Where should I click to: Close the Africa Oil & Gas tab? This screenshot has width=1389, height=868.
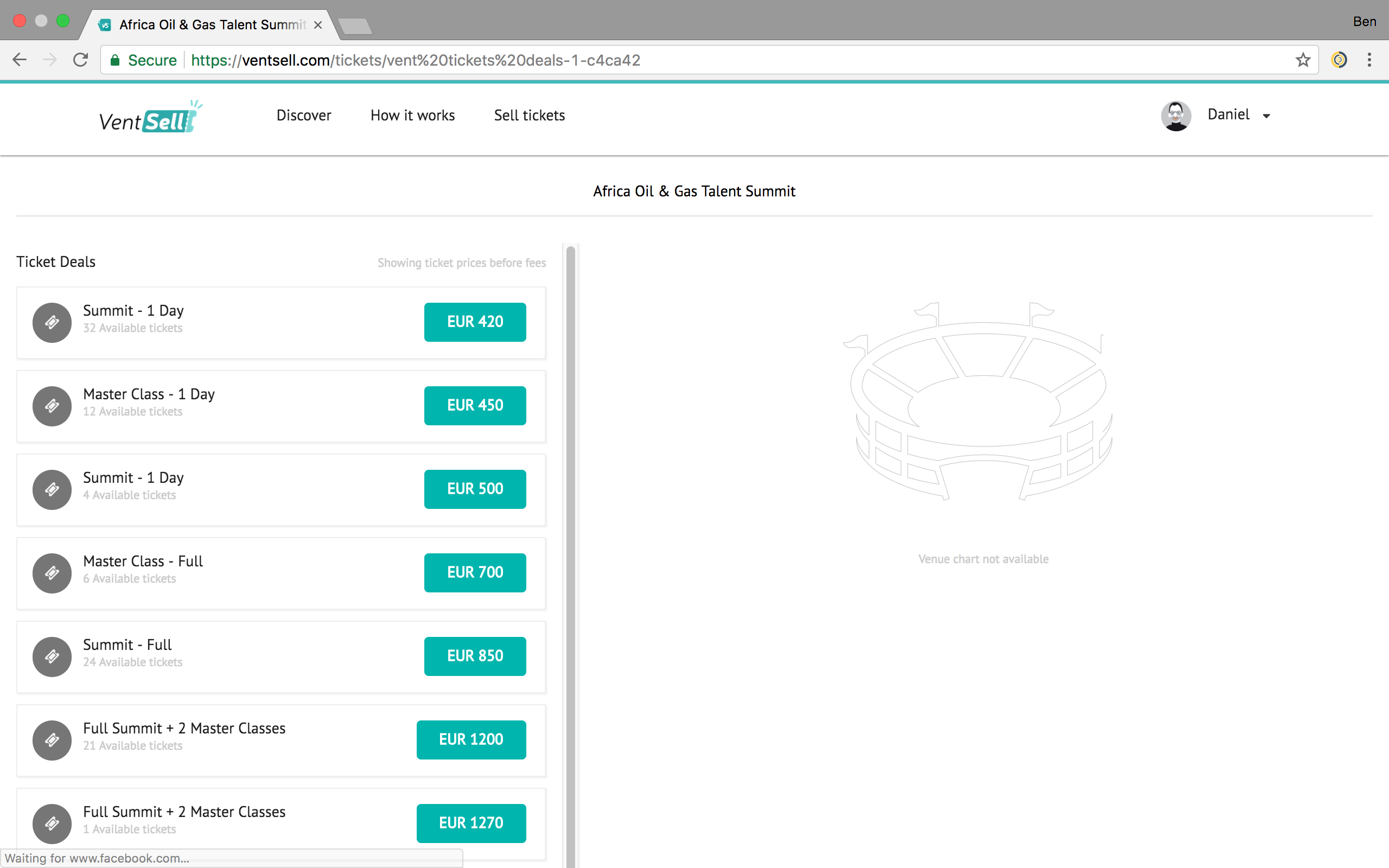tap(318, 25)
